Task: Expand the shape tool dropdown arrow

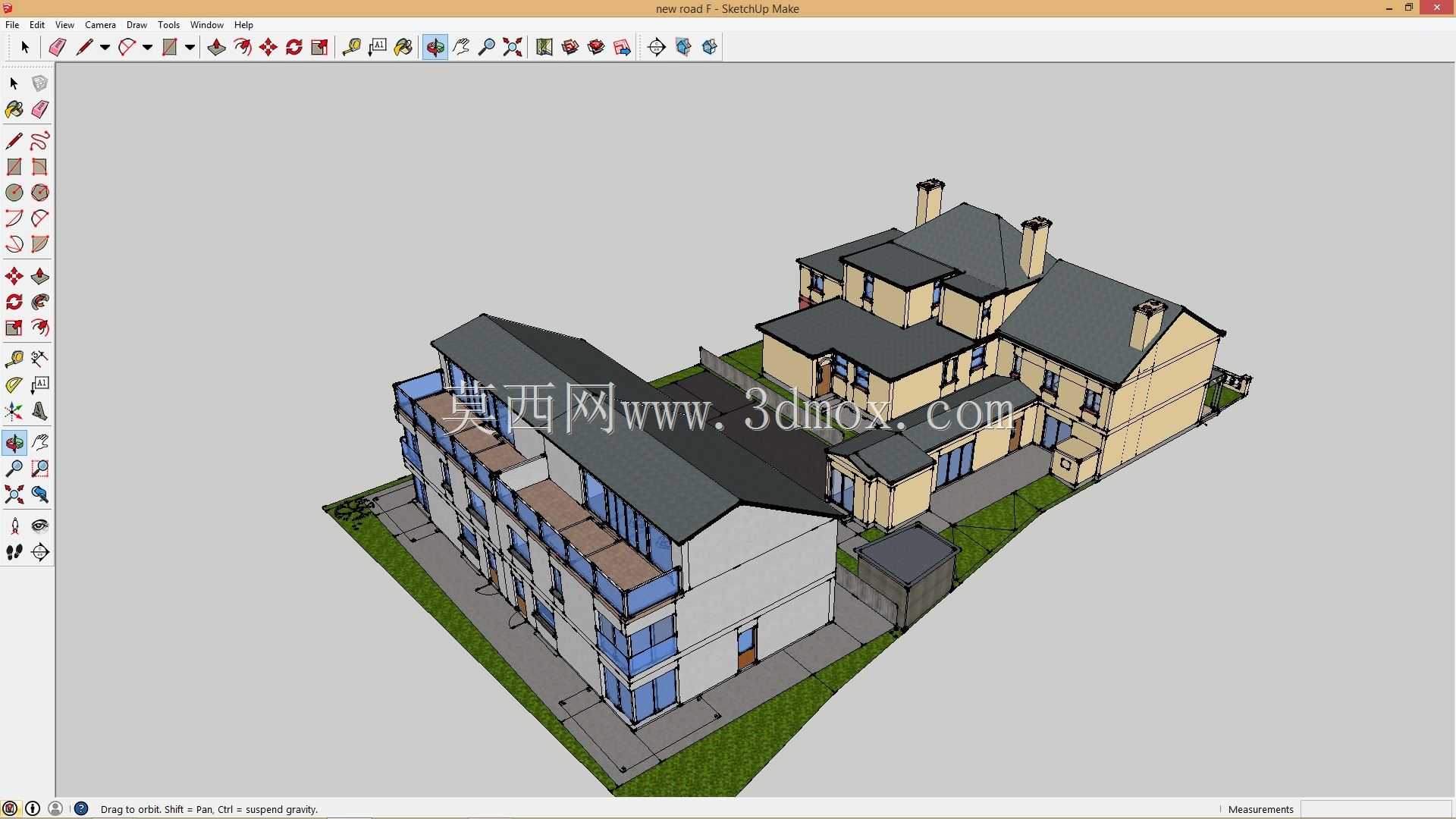Action: tap(190, 48)
